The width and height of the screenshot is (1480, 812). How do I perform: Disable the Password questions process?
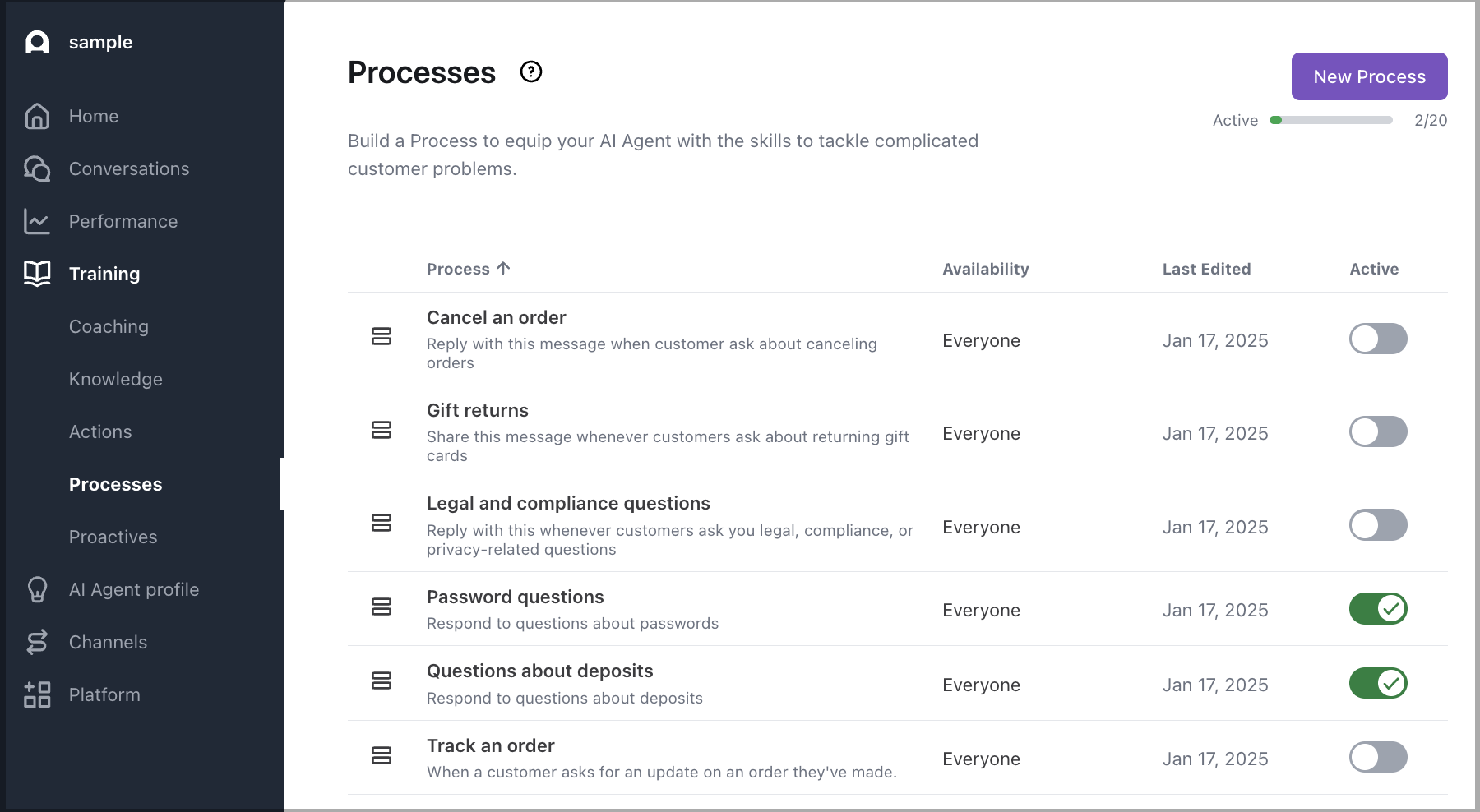point(1377,609)
